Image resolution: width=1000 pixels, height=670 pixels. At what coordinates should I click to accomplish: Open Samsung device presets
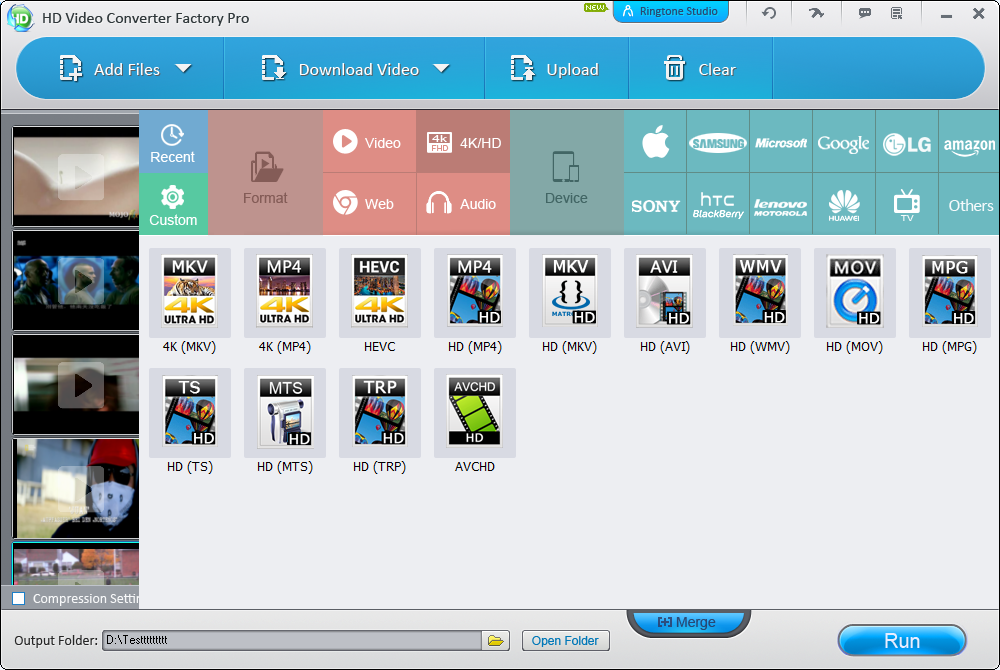pyautogui.click(x=717, y=142)
